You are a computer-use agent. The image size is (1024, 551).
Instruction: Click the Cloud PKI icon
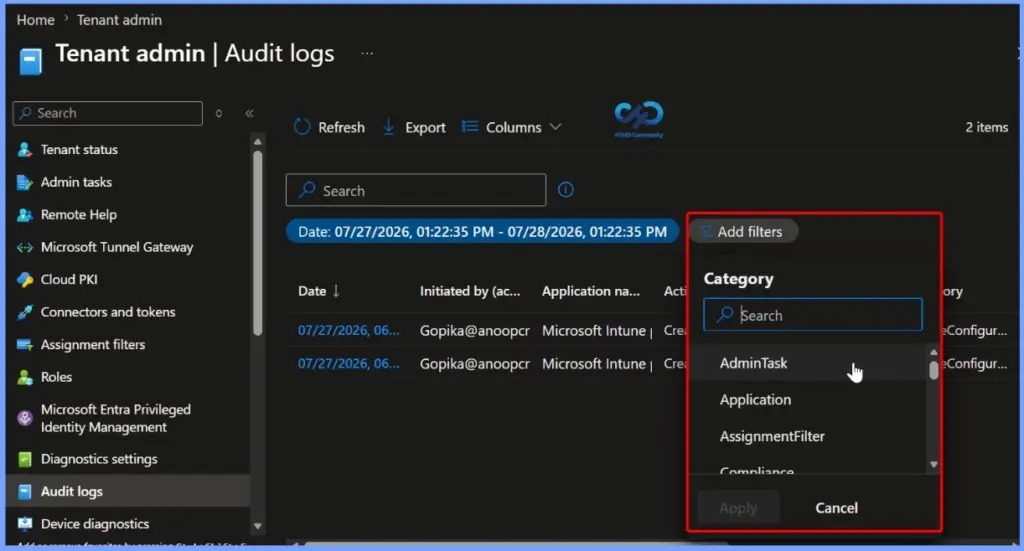click(25, 279)
